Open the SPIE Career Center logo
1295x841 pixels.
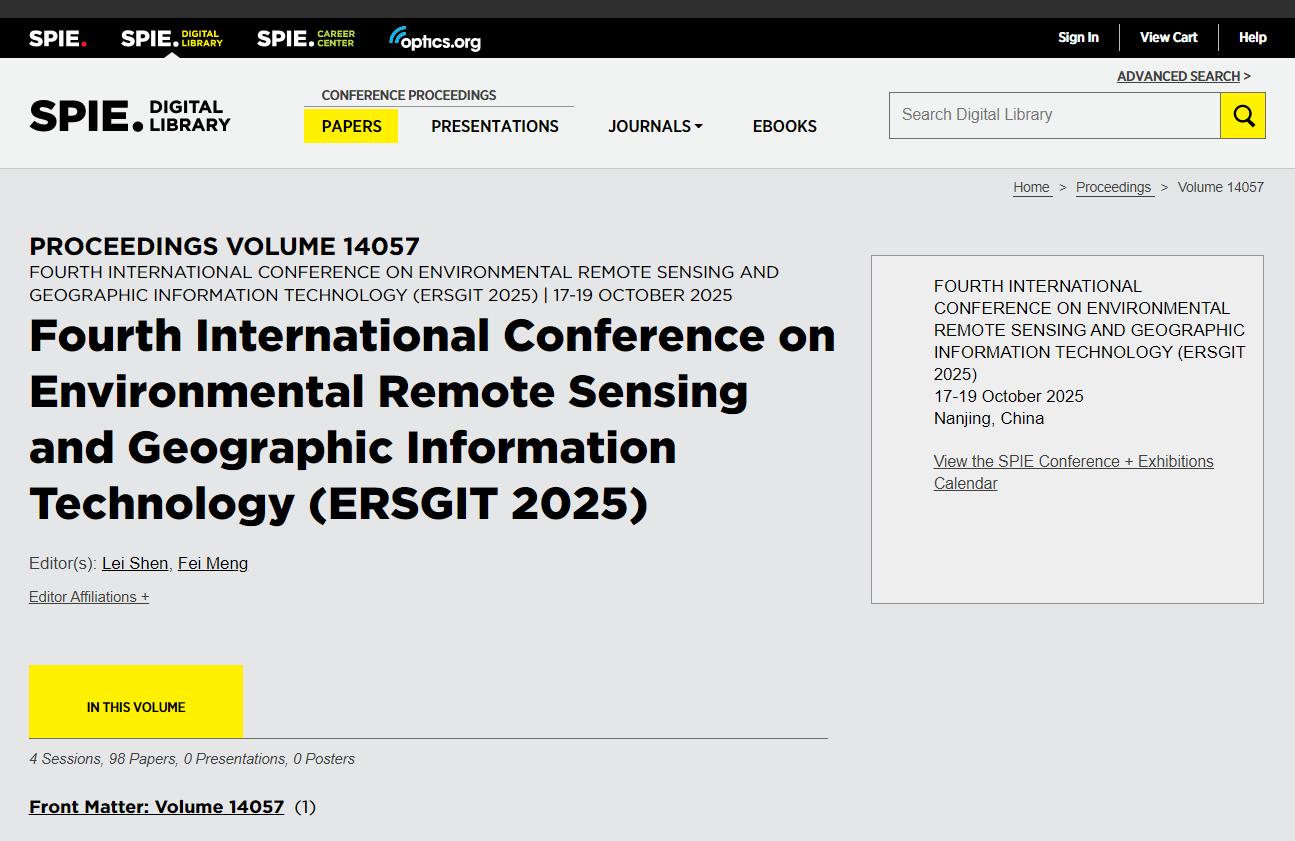(x=305, y=39)
